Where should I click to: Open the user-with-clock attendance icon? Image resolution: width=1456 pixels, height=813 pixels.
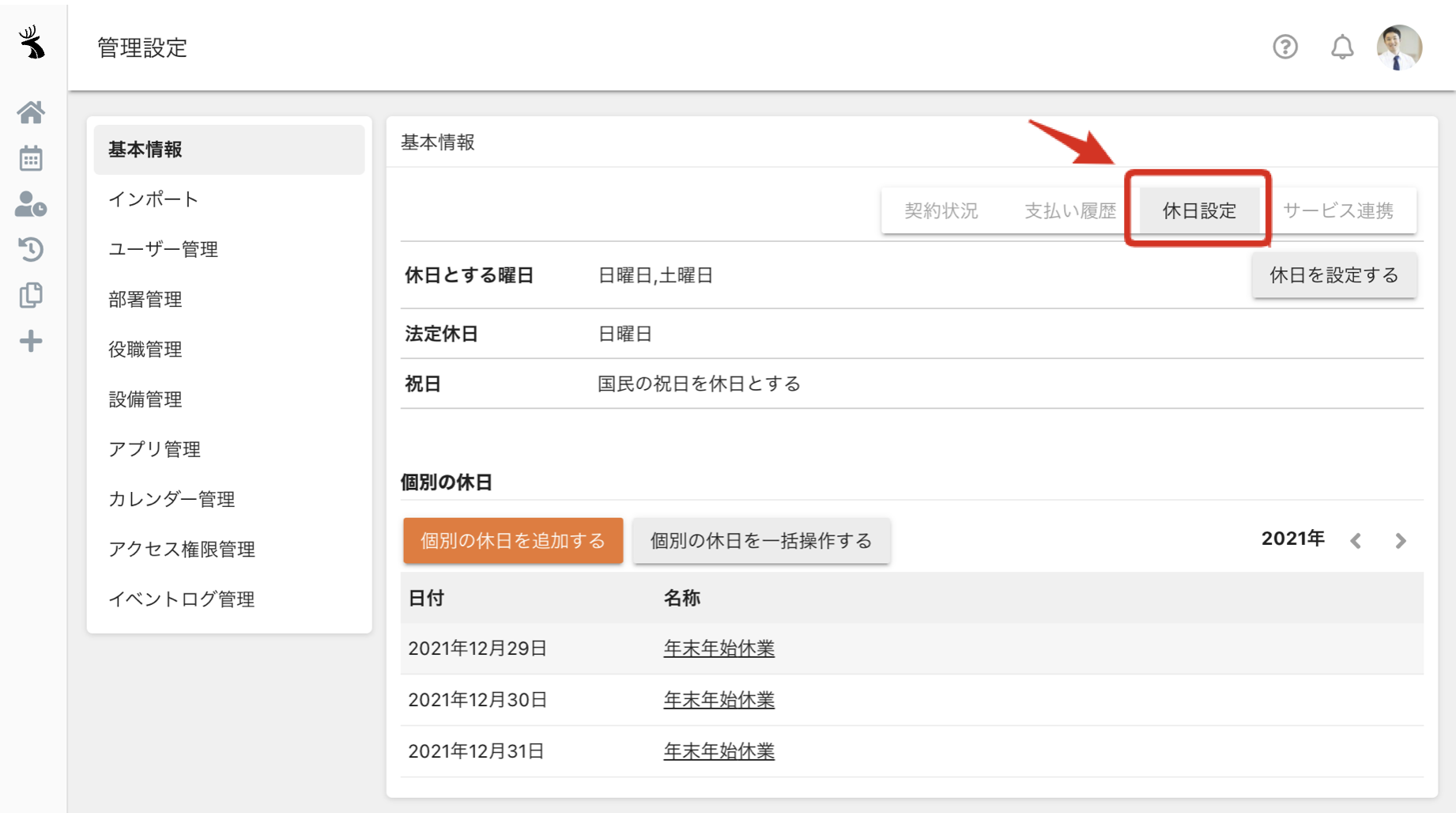31,204
